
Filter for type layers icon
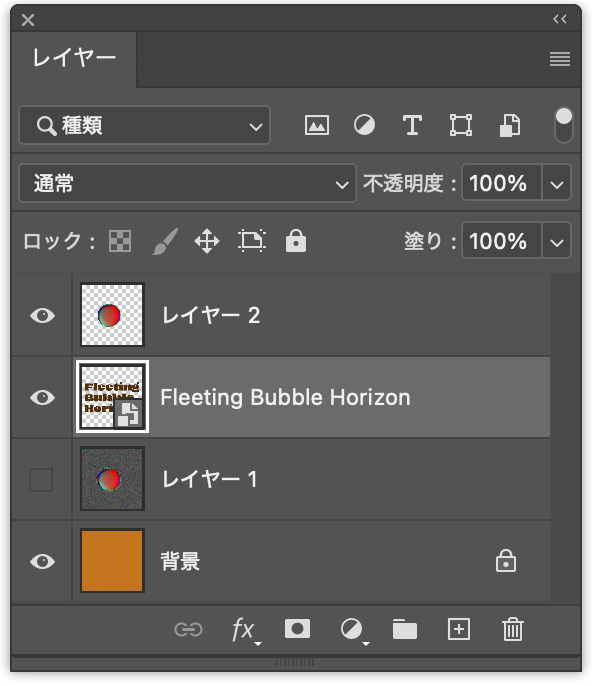[x=412, y=126]
